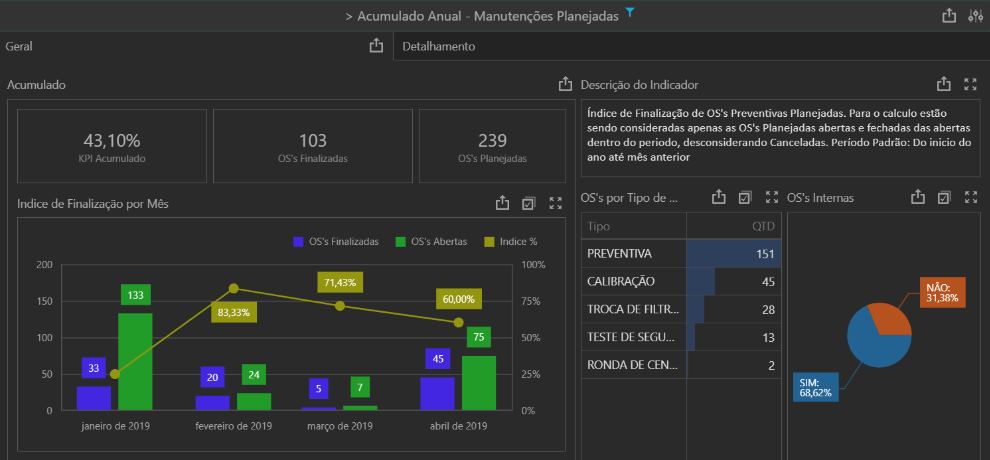
Task: Toggle multi-select on OS's Internas panel
Action: [x=943, y=197]
